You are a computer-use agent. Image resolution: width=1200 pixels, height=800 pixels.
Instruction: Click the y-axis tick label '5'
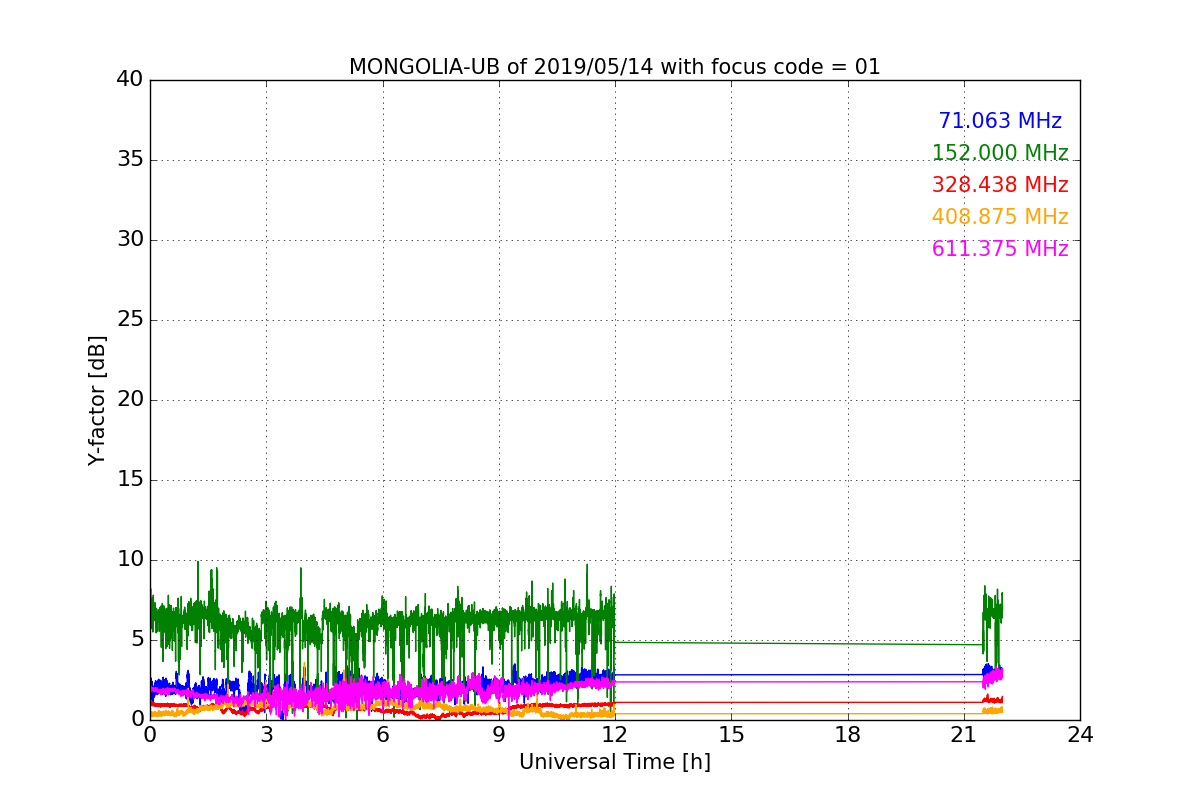(x=137, y=640)
